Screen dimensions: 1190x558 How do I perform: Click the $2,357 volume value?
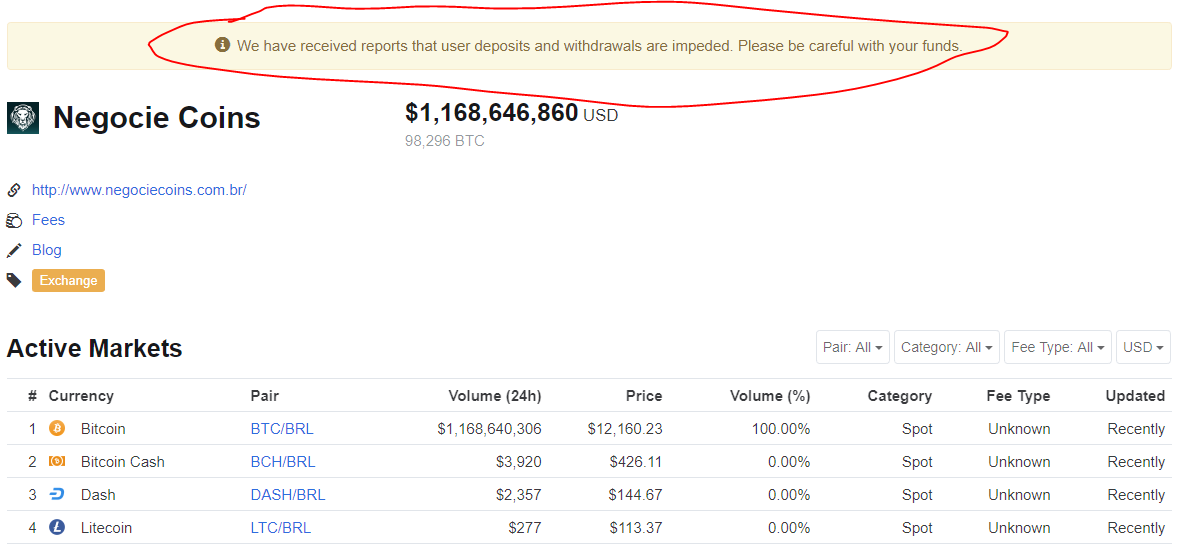click(520, 495)
